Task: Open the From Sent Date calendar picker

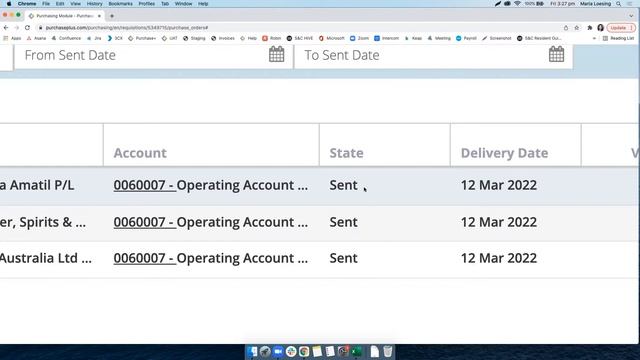Action: tap(276, 54)
